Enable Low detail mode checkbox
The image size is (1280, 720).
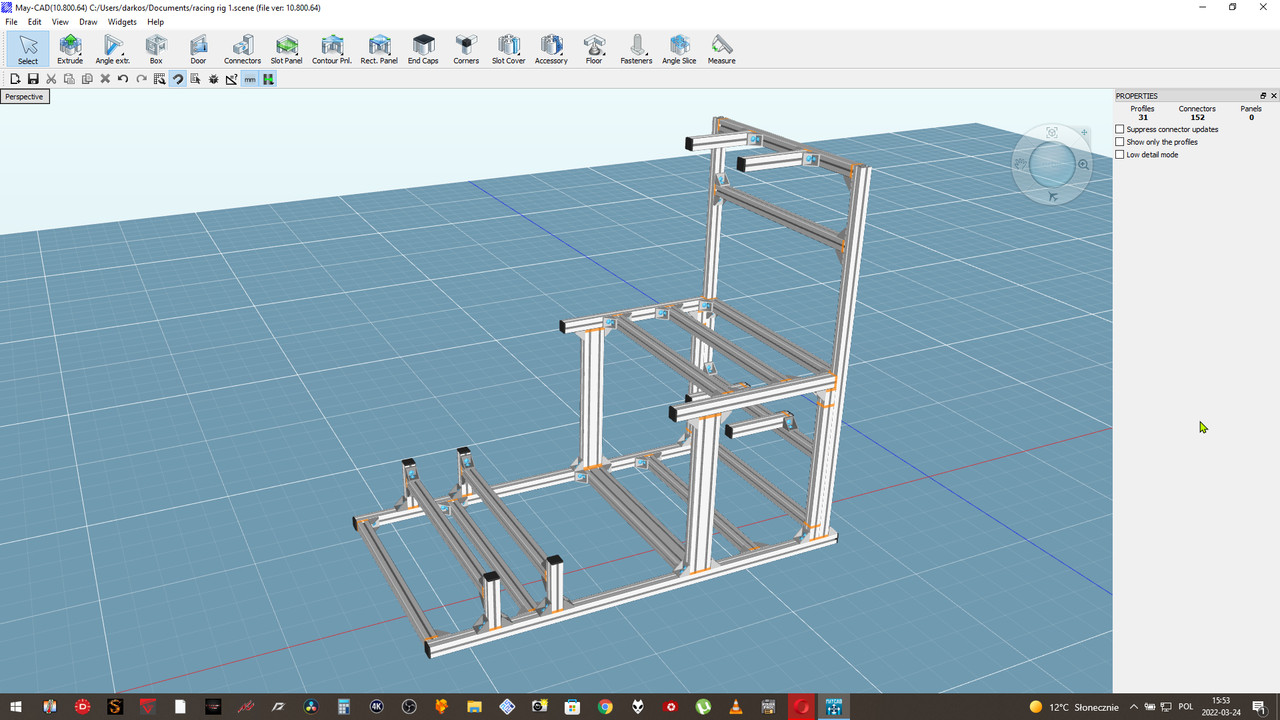pyautogui.click(x=1120, y=155)
